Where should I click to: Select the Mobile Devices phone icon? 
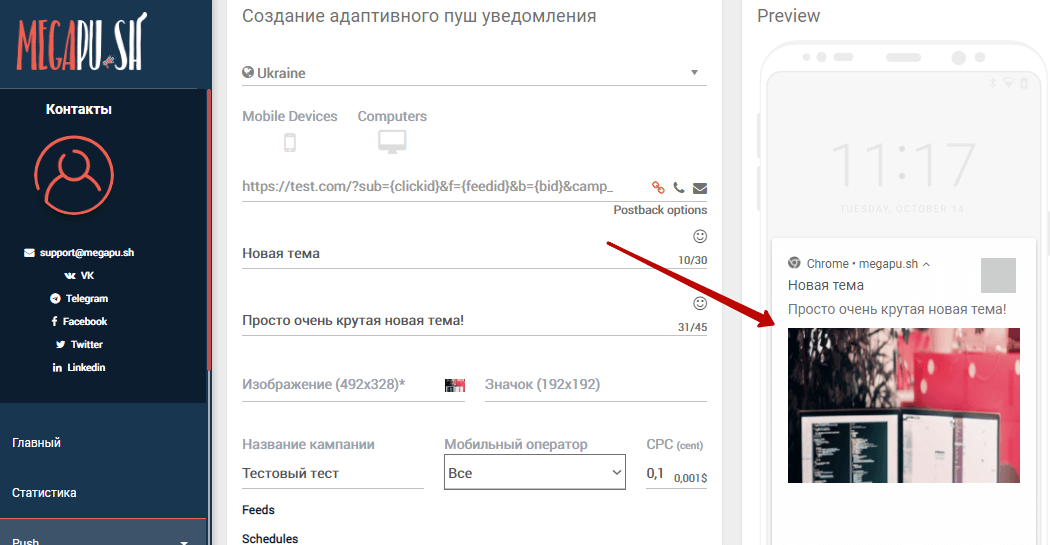pyautogui.click(x=290, y=143)
